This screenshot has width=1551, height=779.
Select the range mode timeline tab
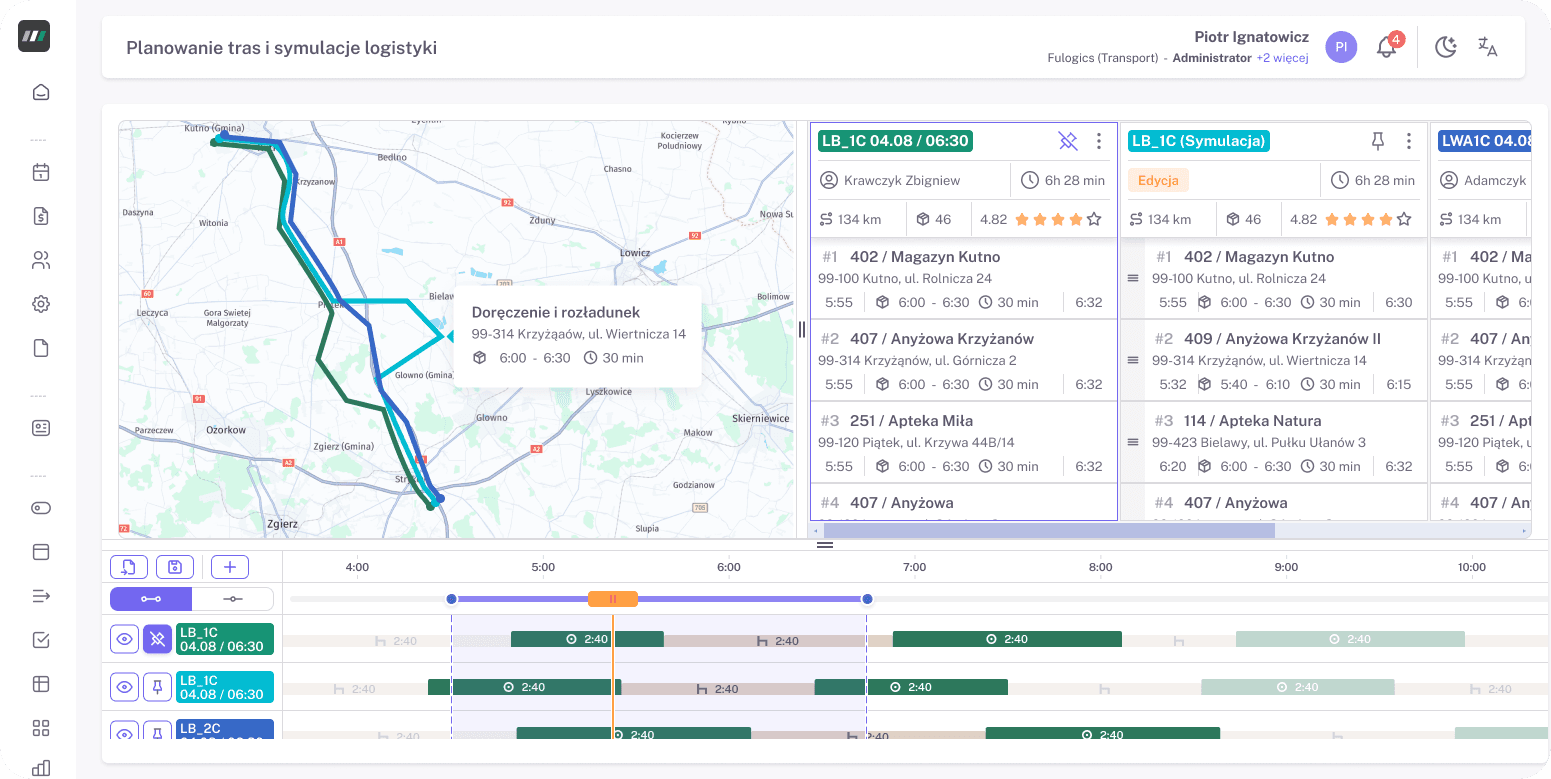coord(151,599)
